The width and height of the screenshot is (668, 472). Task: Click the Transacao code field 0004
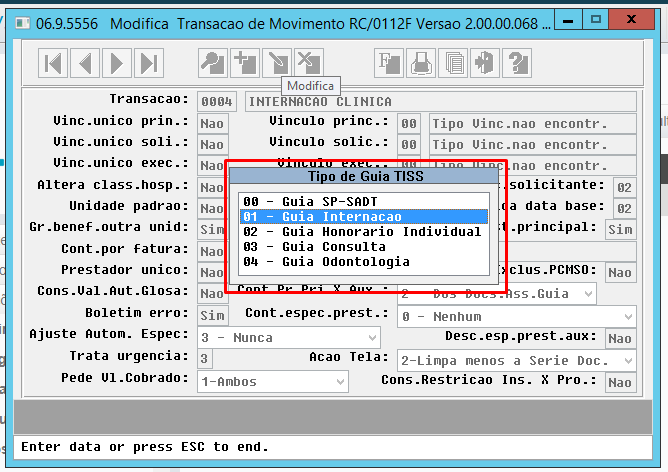[x=217, y=102]
